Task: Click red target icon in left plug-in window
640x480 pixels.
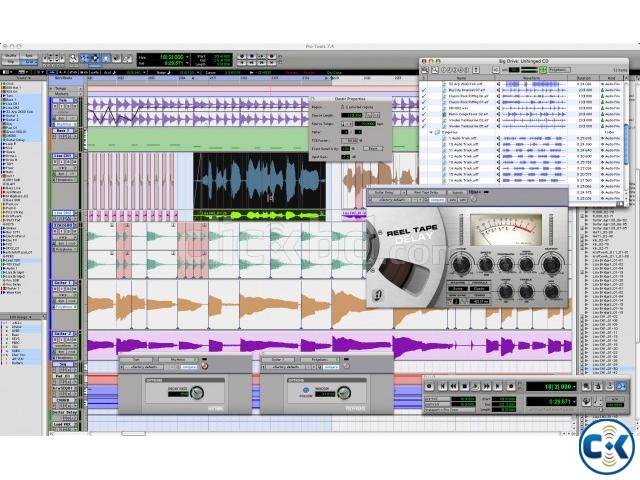Action: [204, 366]
